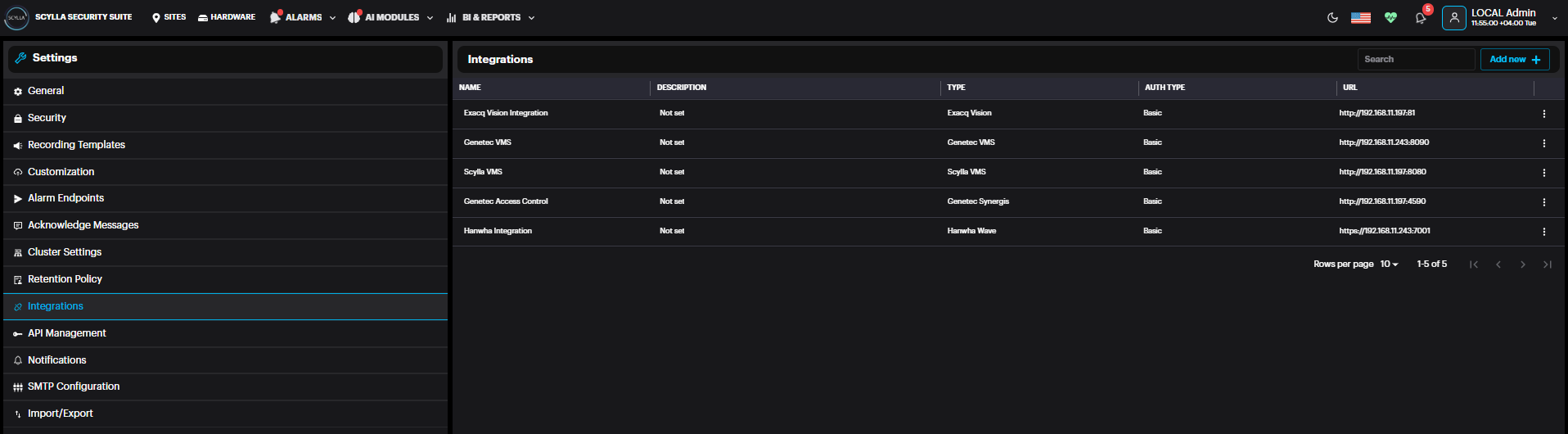Viewport: 1568px width, 434px height.
Task: Go to the Sites menu
Action: [169, 17]
